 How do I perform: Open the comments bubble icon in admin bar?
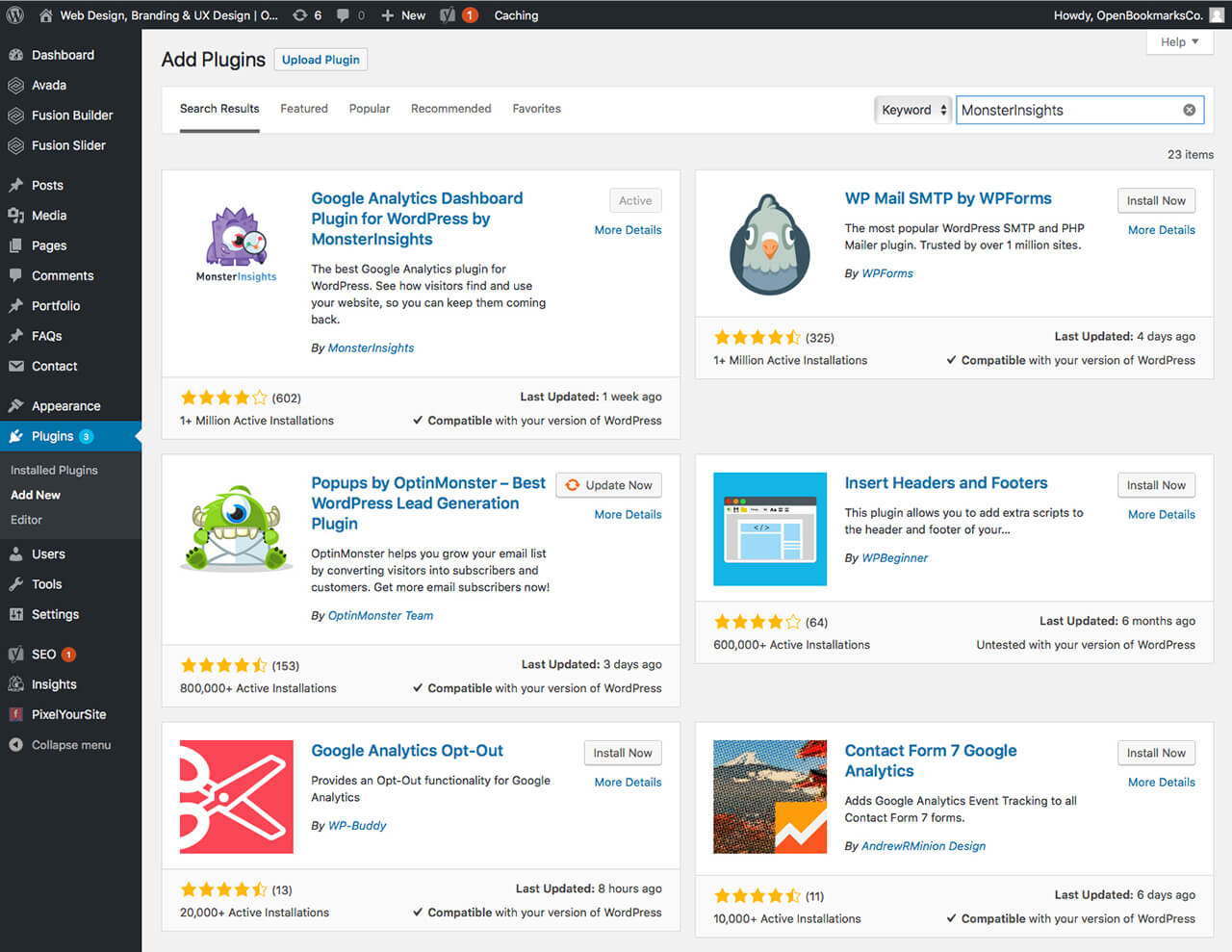(x=350, y=15)
